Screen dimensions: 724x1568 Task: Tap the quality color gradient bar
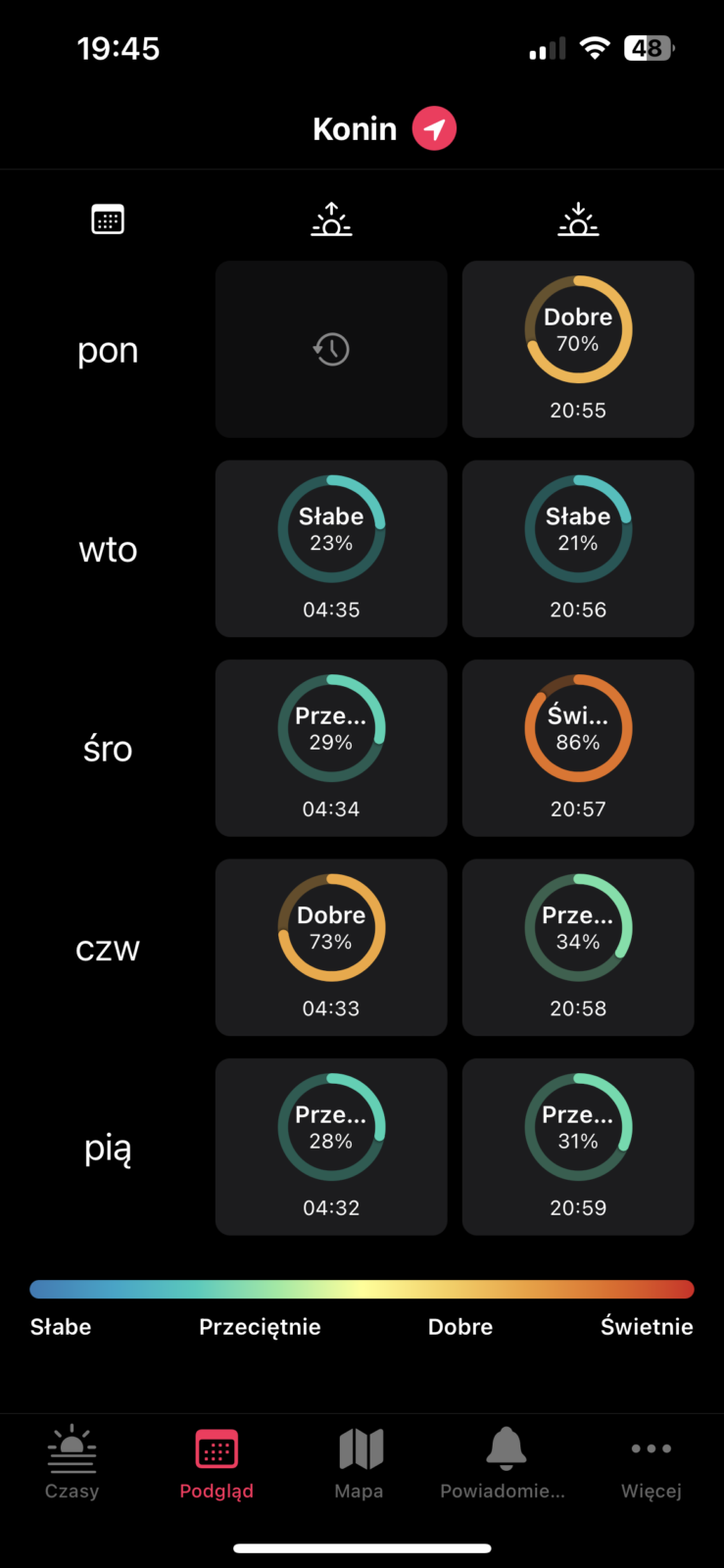click(362, 1289)
